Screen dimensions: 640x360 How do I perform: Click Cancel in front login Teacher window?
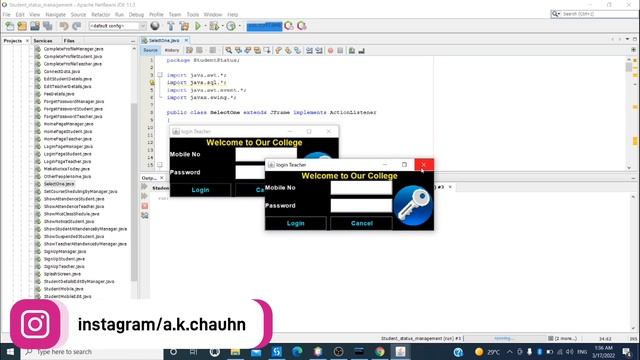pos(362,223)
